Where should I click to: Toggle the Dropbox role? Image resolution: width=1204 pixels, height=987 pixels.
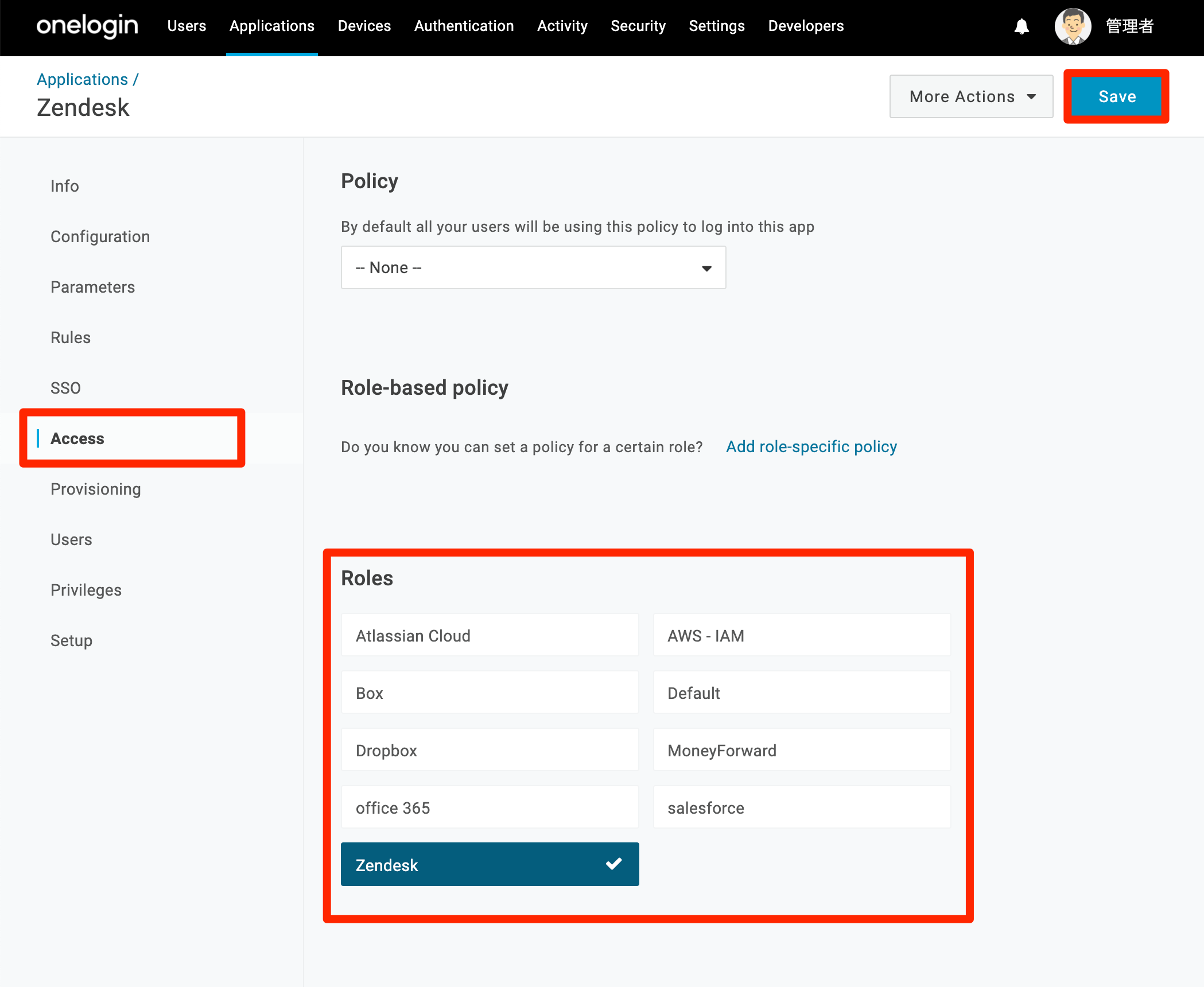click(490, 749)
